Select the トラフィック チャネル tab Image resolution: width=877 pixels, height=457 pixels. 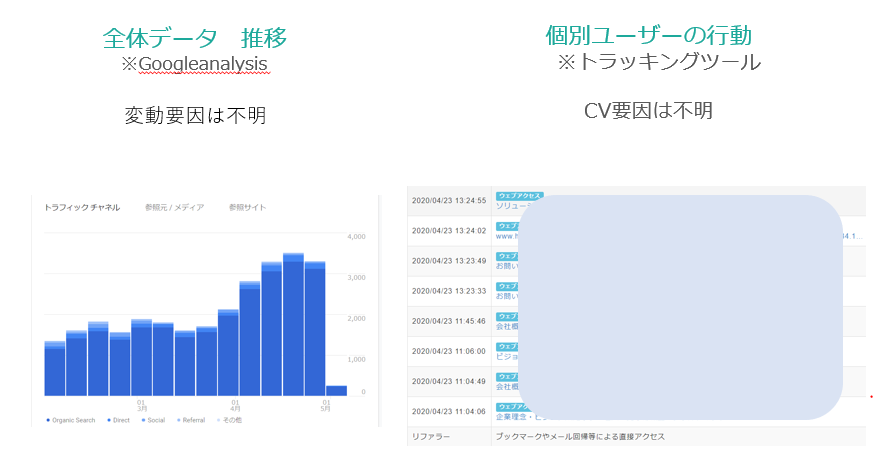tap(82, 207)
